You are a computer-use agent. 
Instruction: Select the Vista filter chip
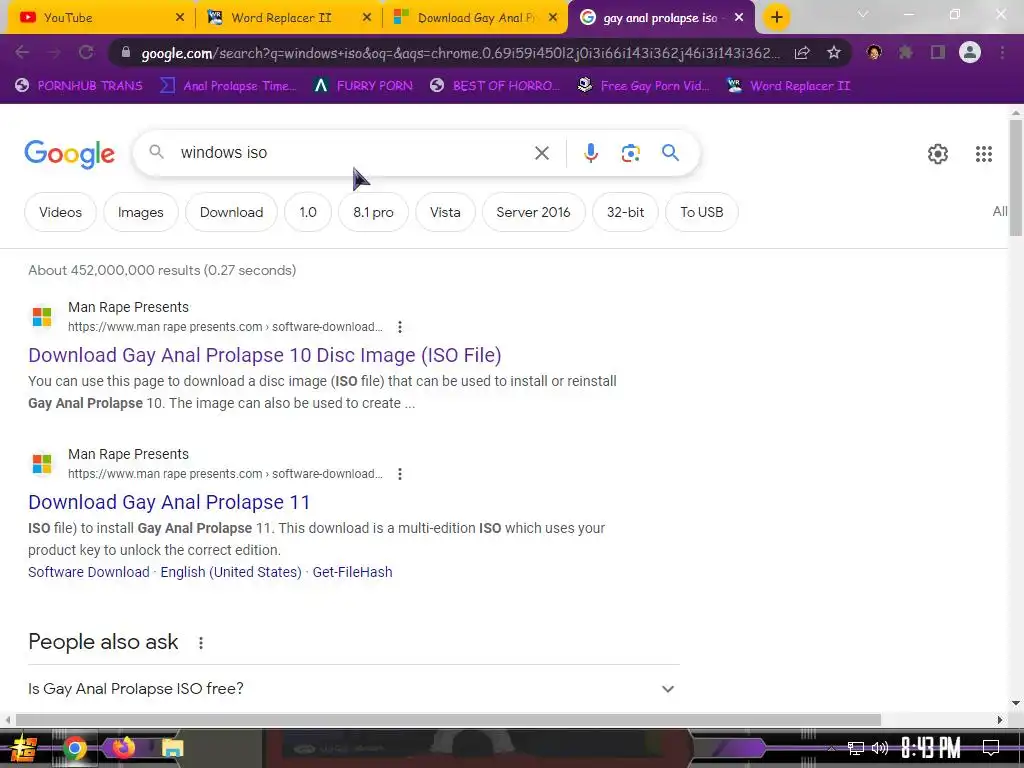coord(445,212)
